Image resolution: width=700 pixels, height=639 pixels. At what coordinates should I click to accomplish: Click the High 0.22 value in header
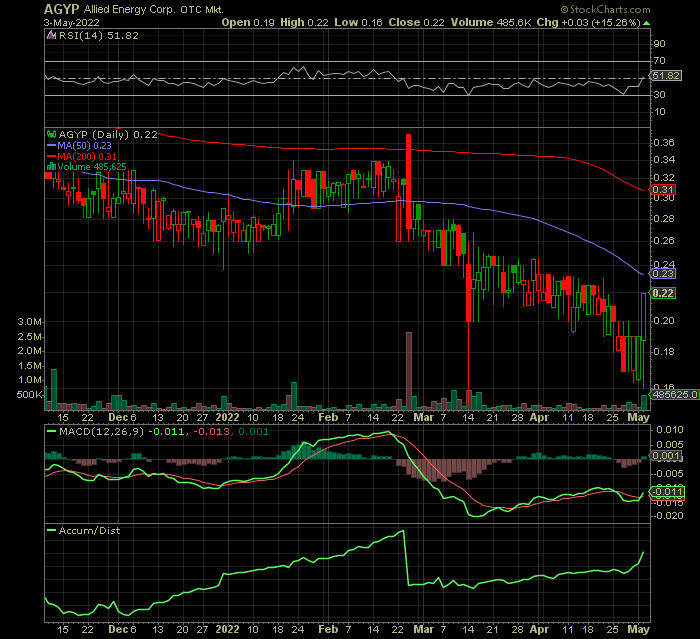[x=304, y=22]
